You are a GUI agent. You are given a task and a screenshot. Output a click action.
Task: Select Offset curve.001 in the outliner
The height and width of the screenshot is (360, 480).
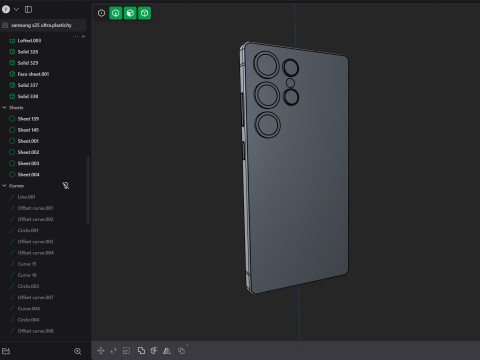35,208
